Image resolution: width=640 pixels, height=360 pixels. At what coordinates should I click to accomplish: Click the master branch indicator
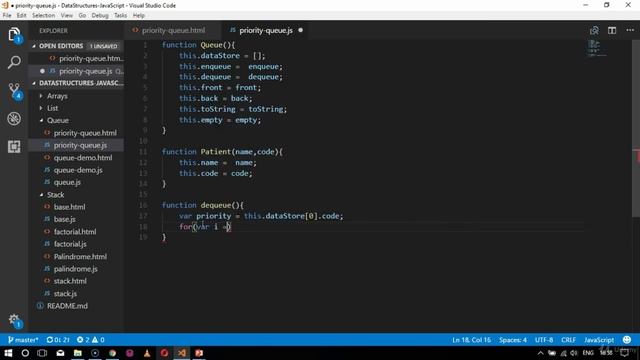(x=23, y=340)
